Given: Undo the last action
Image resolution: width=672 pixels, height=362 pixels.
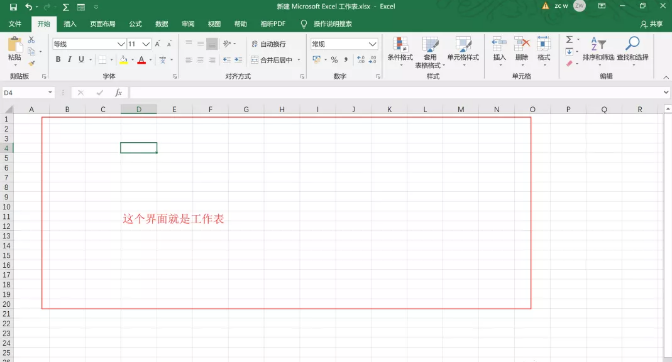Looking at the screenshot, I should 28,7.
